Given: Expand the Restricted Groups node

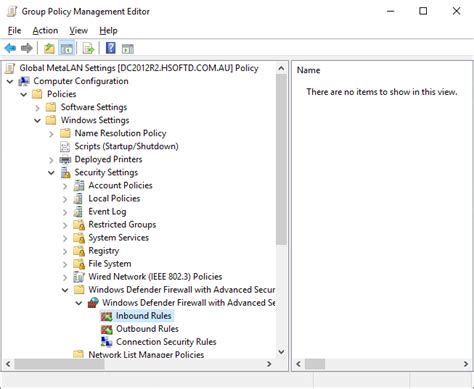Looking at the screenshot, I should coord(65,225).
